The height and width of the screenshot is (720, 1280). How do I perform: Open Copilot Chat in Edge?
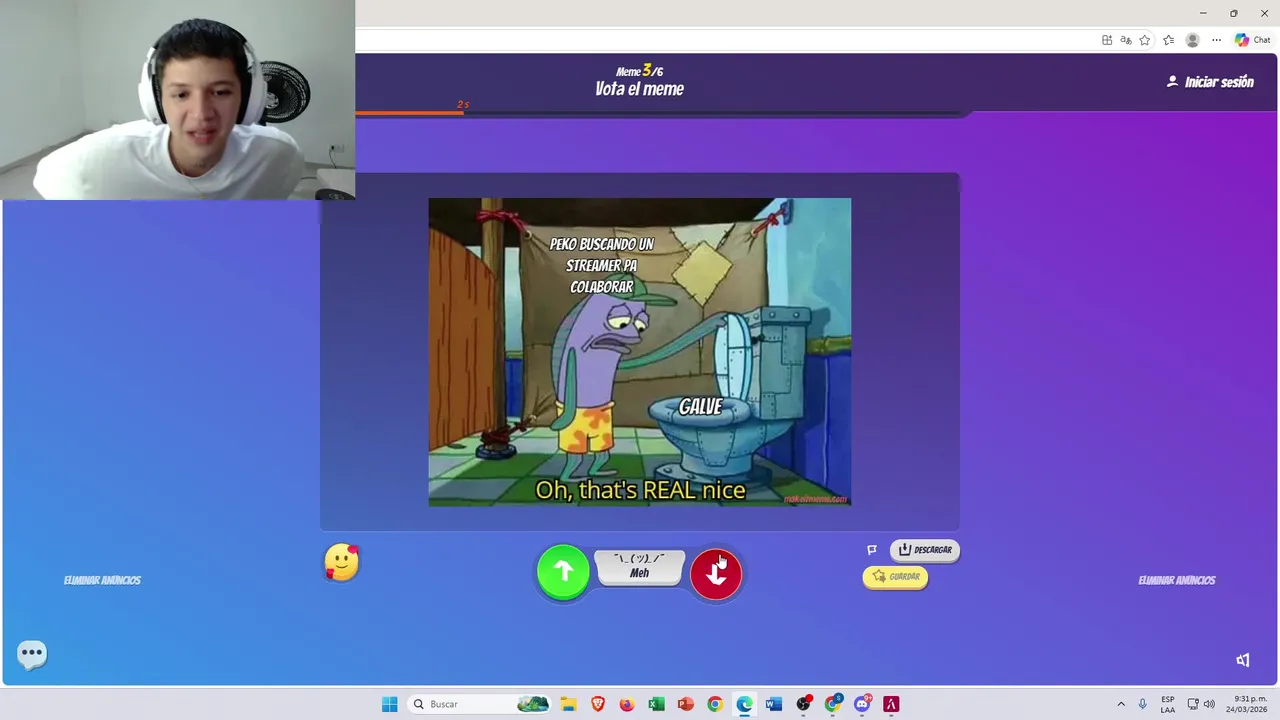coord(1253,40)
